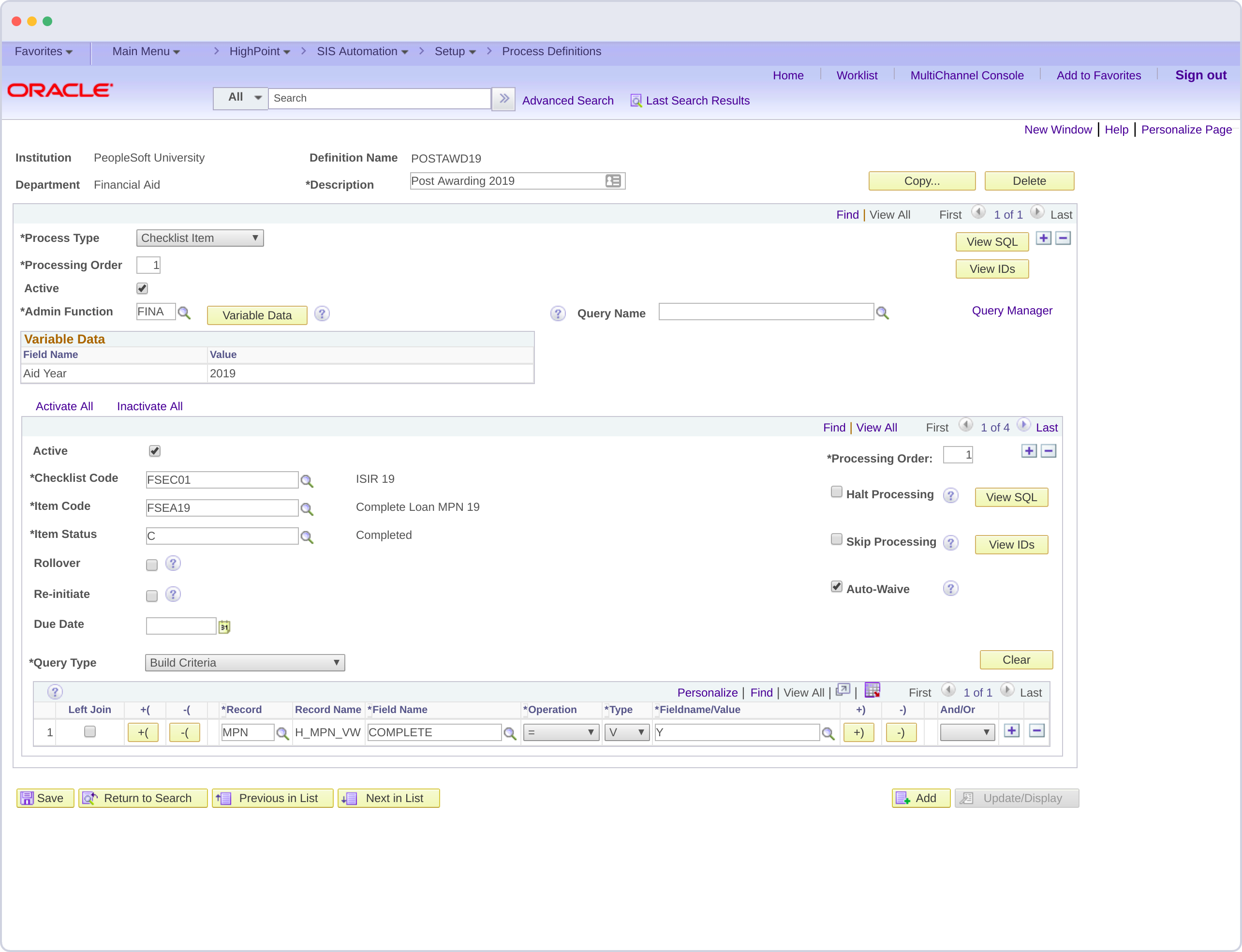Screen dimensions: 1242x952
Task: Look up Item Status value
Action: pos(307,537)
